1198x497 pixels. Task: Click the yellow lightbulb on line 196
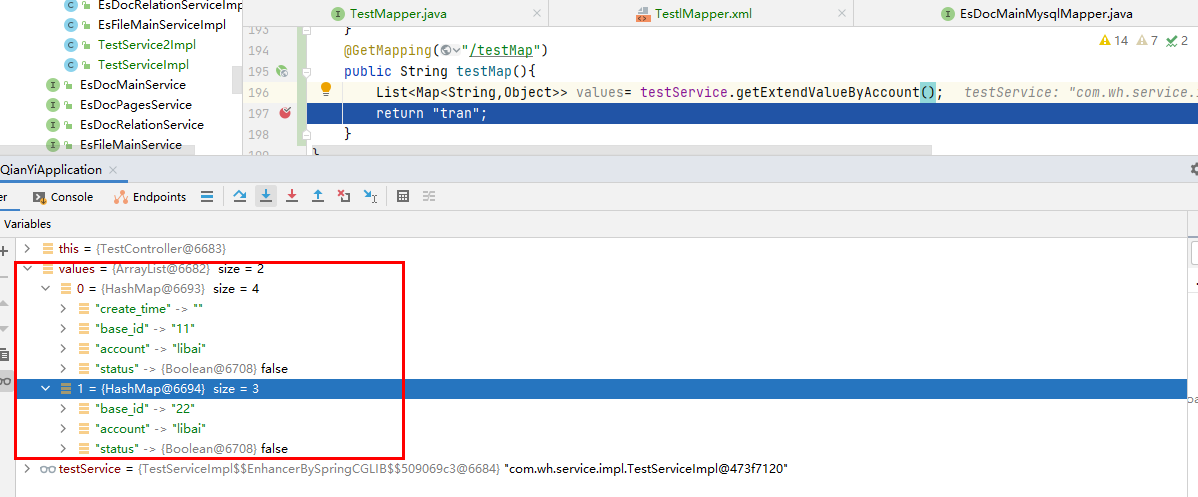pyautogui.click(x=326, y=89)
